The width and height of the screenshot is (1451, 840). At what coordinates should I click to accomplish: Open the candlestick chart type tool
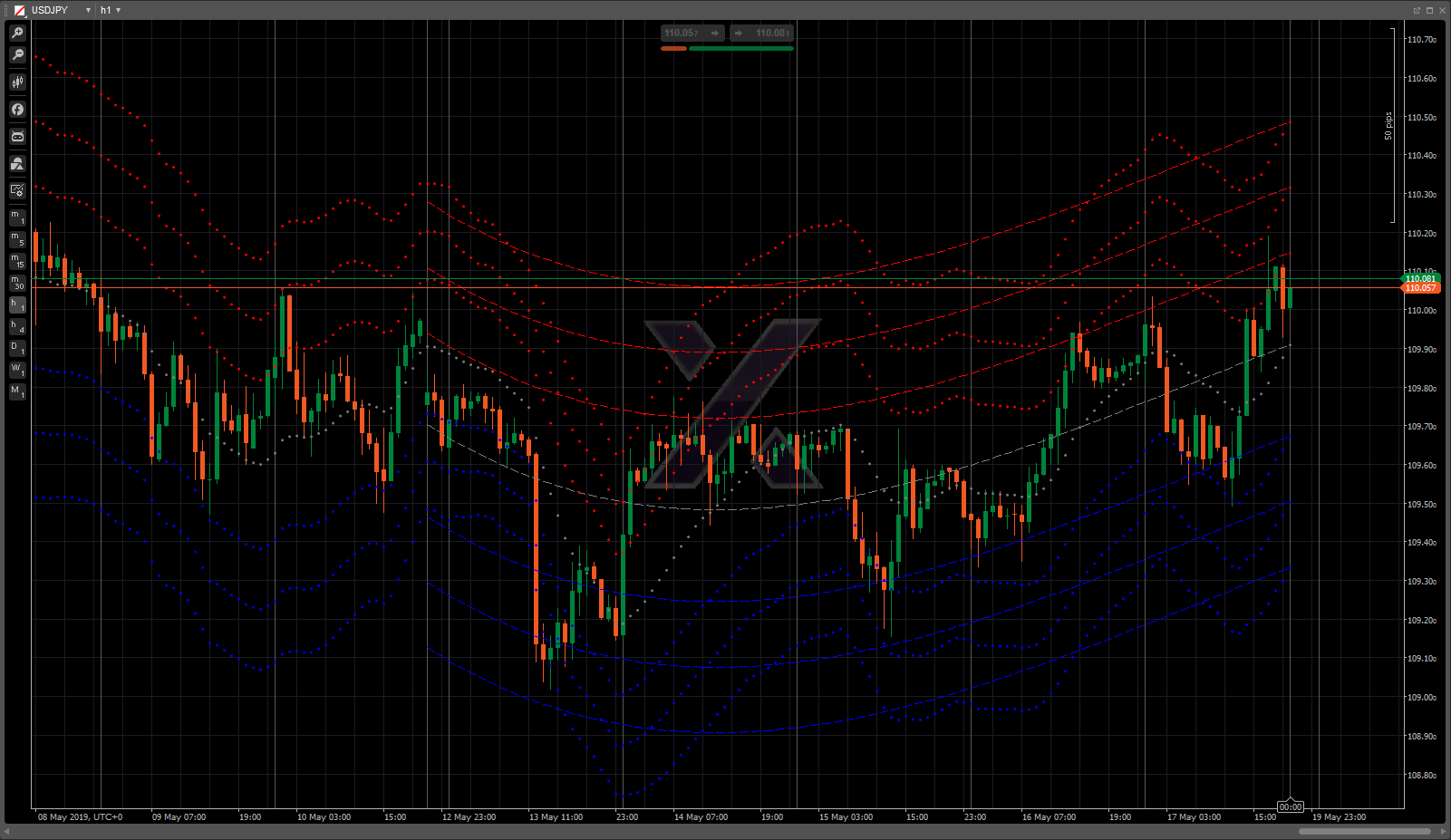[x=17, y=82]
